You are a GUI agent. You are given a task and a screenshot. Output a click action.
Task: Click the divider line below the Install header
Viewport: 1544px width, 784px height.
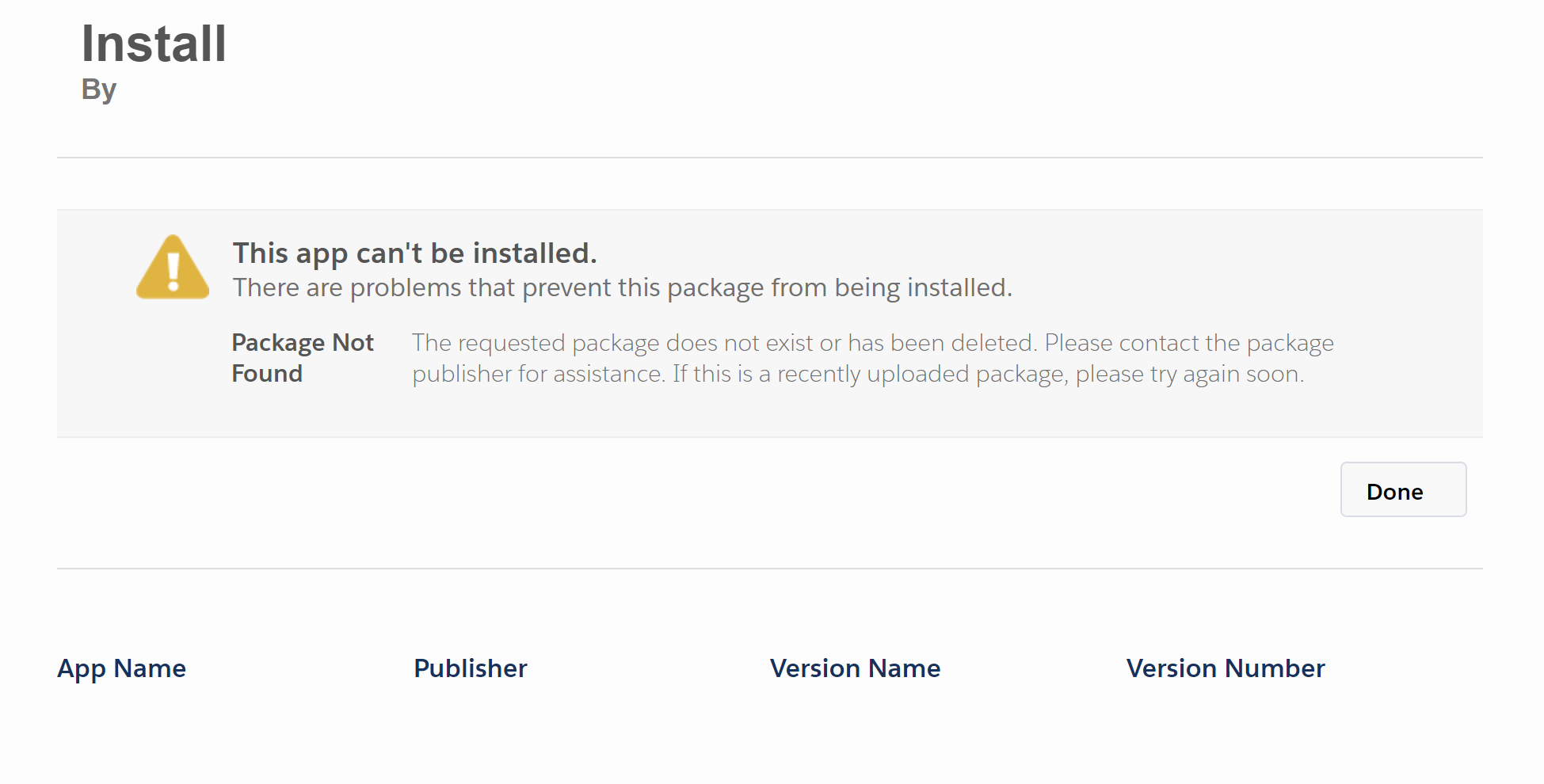[769, 158]
